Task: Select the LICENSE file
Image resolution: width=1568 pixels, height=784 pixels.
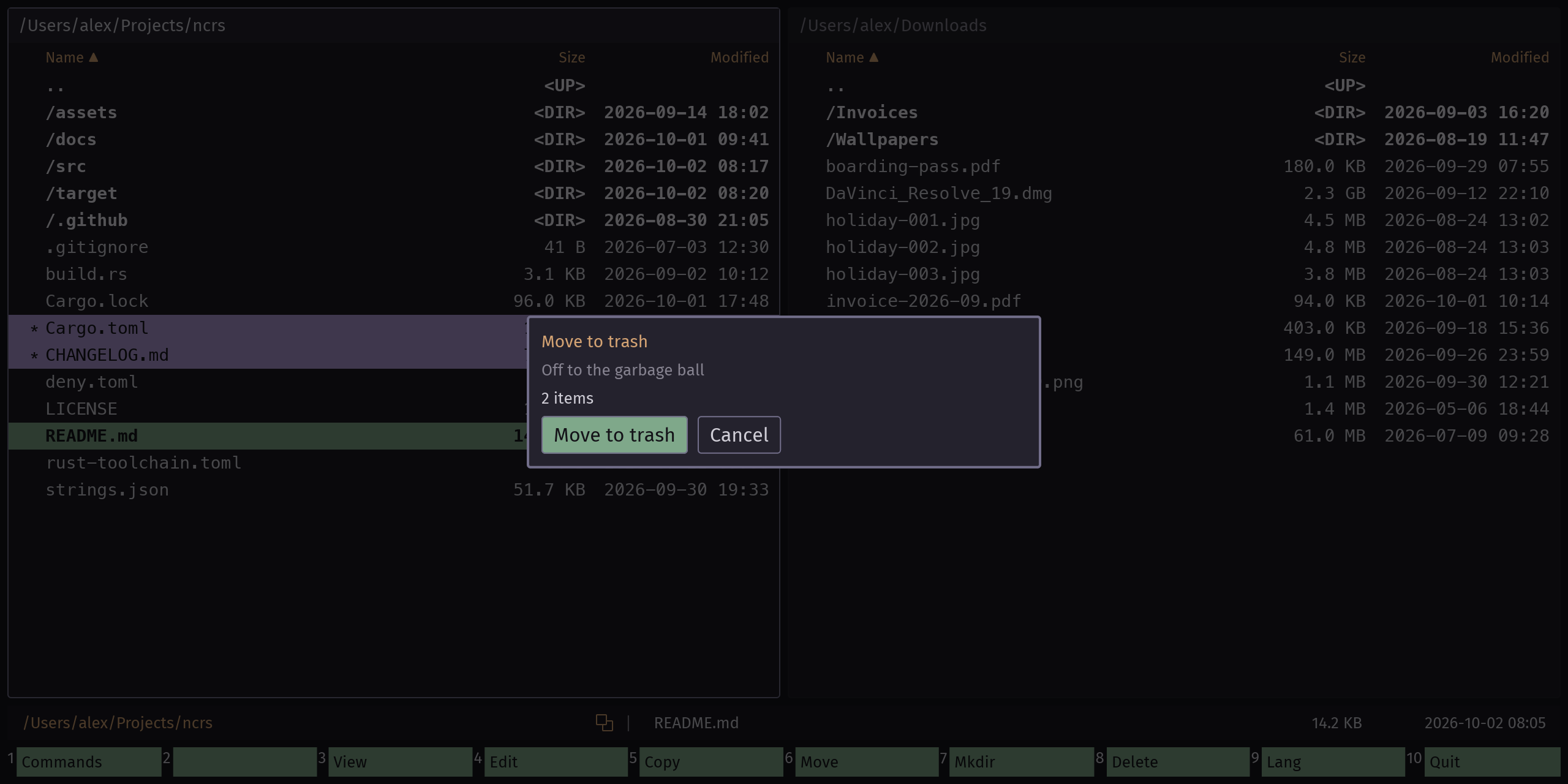Action: coord(268,409)
